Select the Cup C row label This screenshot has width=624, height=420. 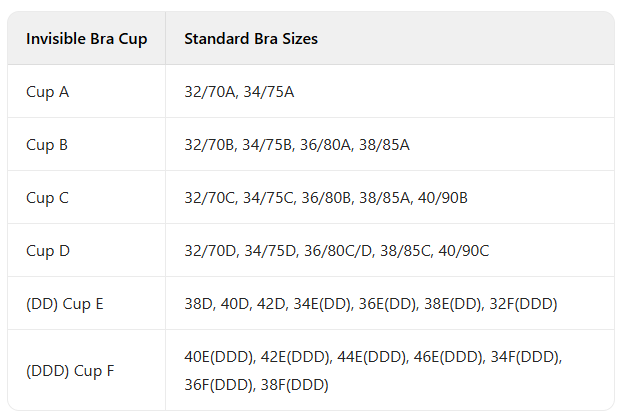tap(47, 198)
